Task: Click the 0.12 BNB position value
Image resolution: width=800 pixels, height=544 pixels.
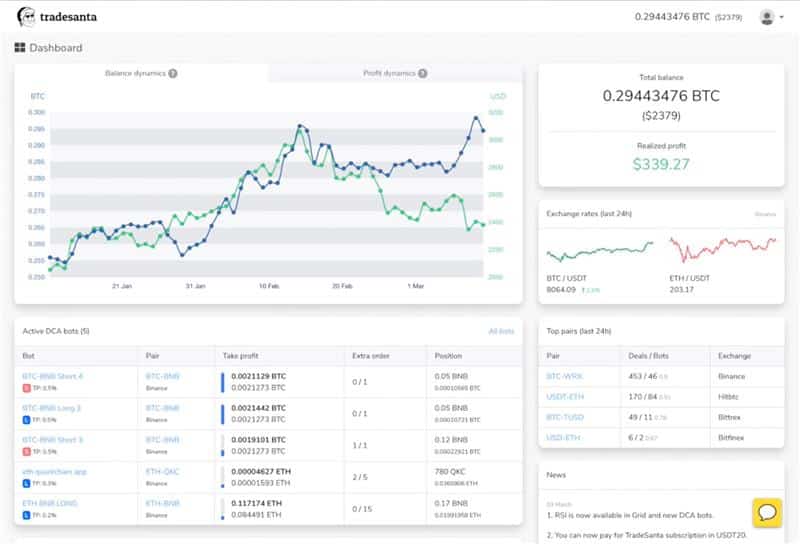Action: coord(451,439)
